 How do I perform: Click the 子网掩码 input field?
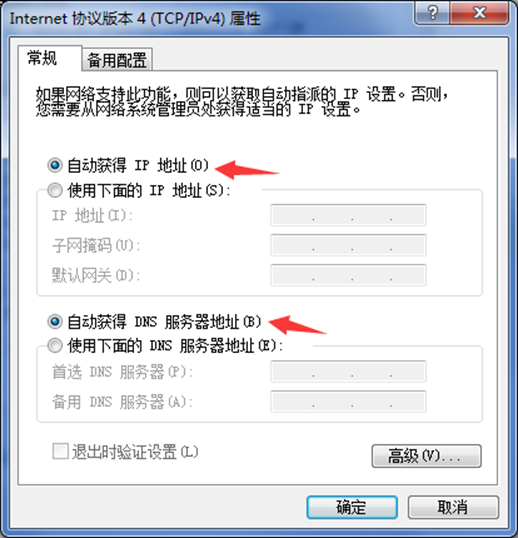348,245
